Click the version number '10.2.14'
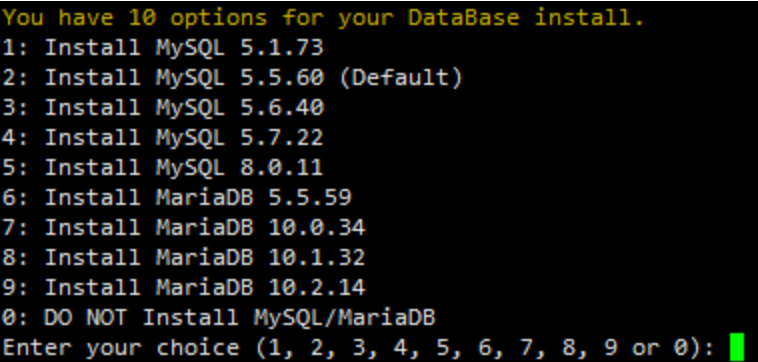The width and height of the screenshot is (758, 362). (317, 288)
